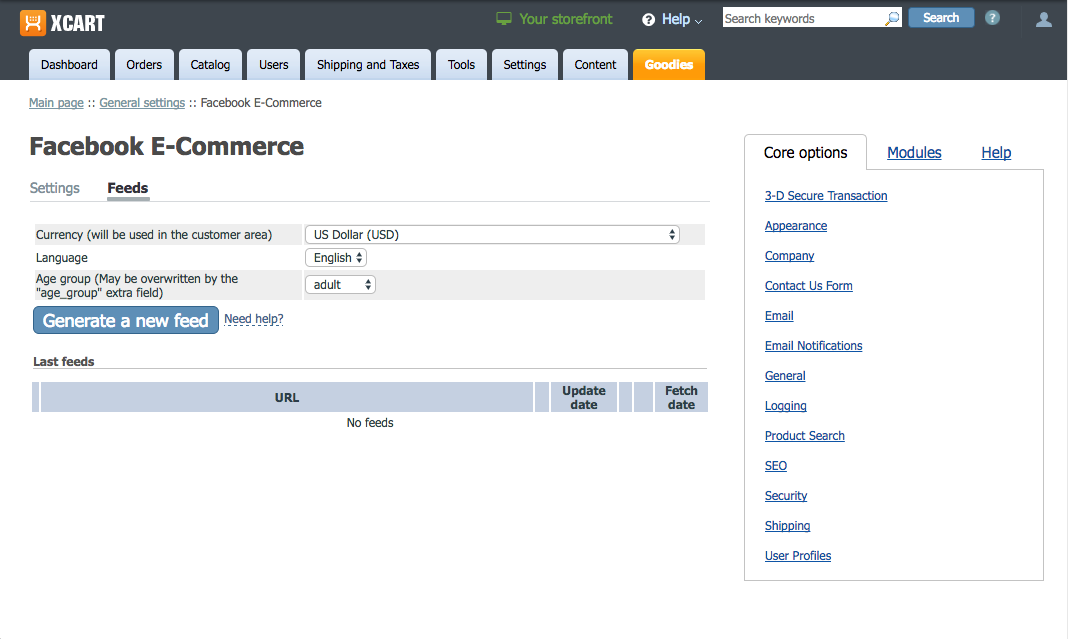Screen dimensions: 1068x639
Task: Click the storefront monitor icon
Action: [x=503, y=18]
